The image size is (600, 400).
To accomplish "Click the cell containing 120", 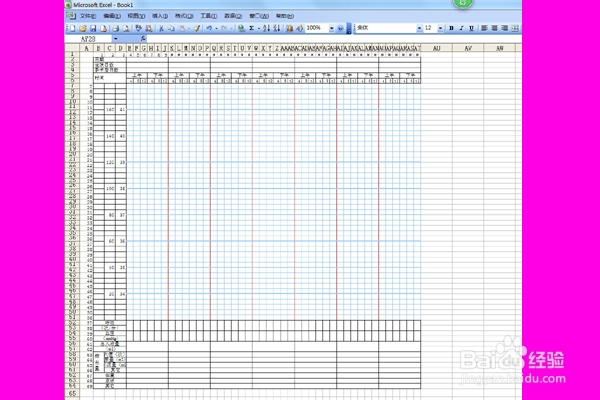I will tap(110, 162).
